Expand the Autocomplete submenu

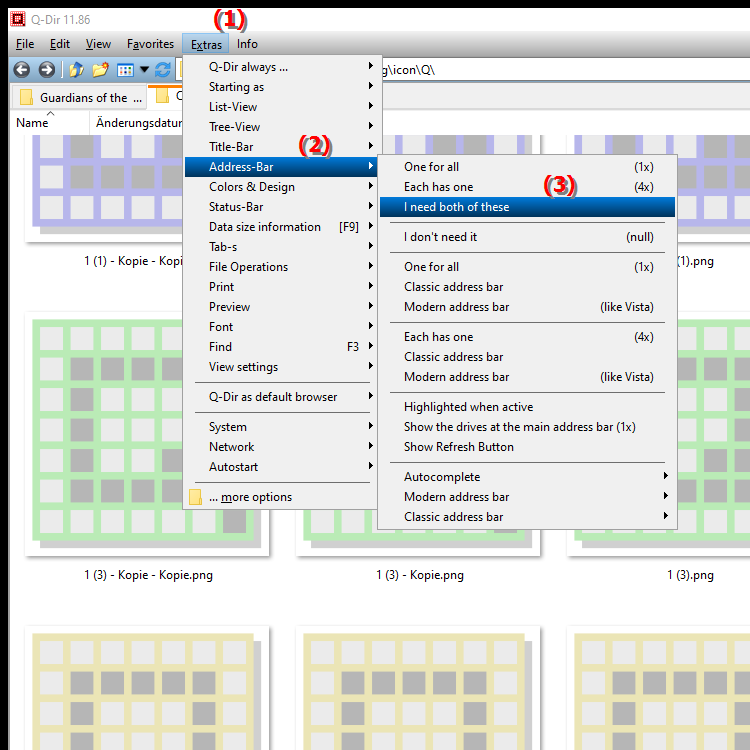(x=527, y=477)
